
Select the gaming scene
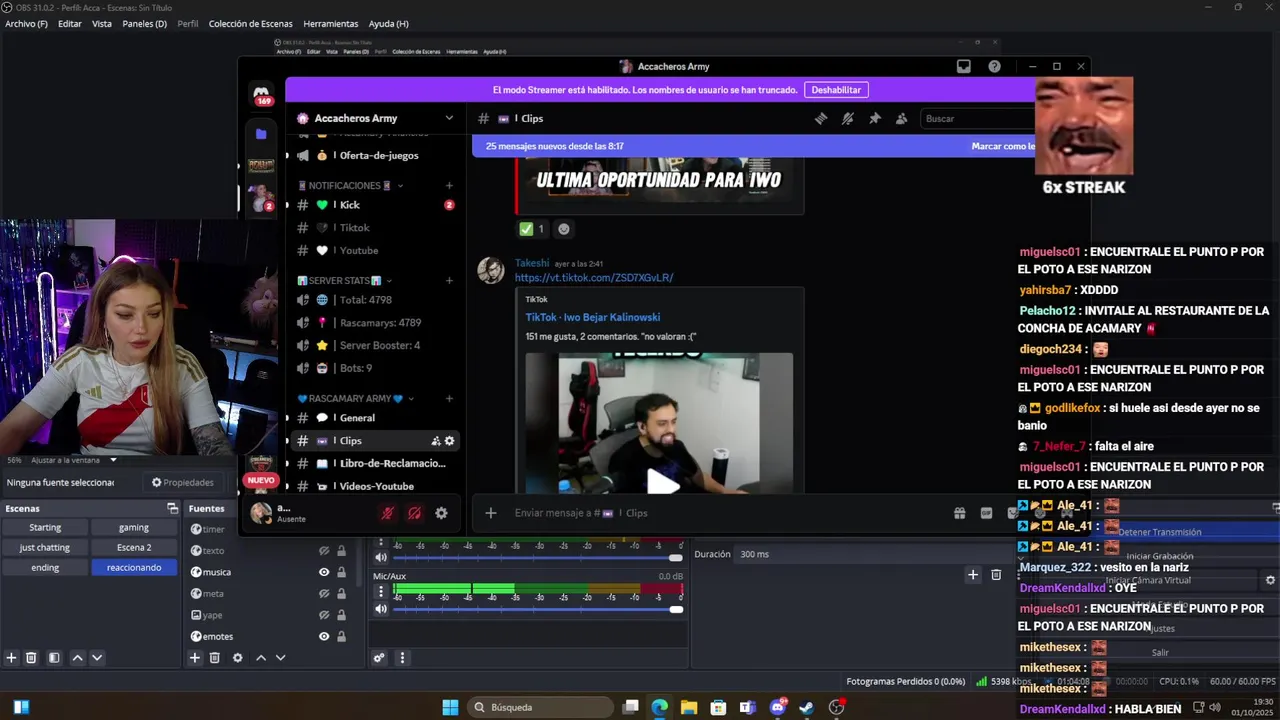coord(134,527)
